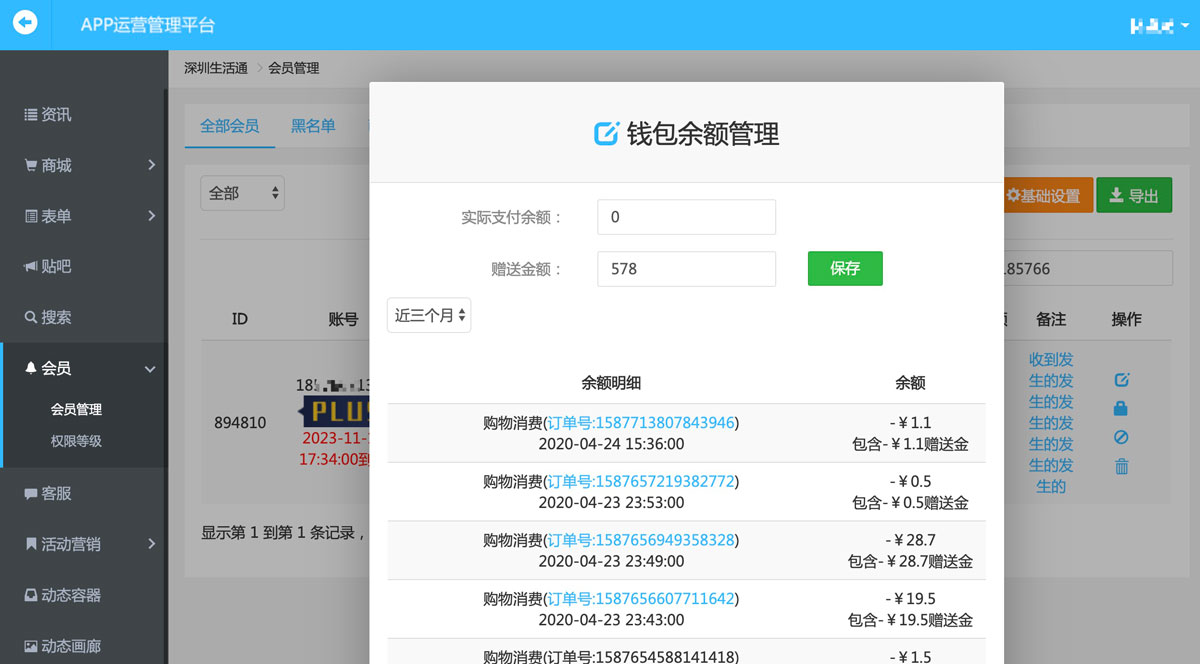Collapse the 会员 sidebar section
Screen dimensions: 1200x664
[150, 369]
